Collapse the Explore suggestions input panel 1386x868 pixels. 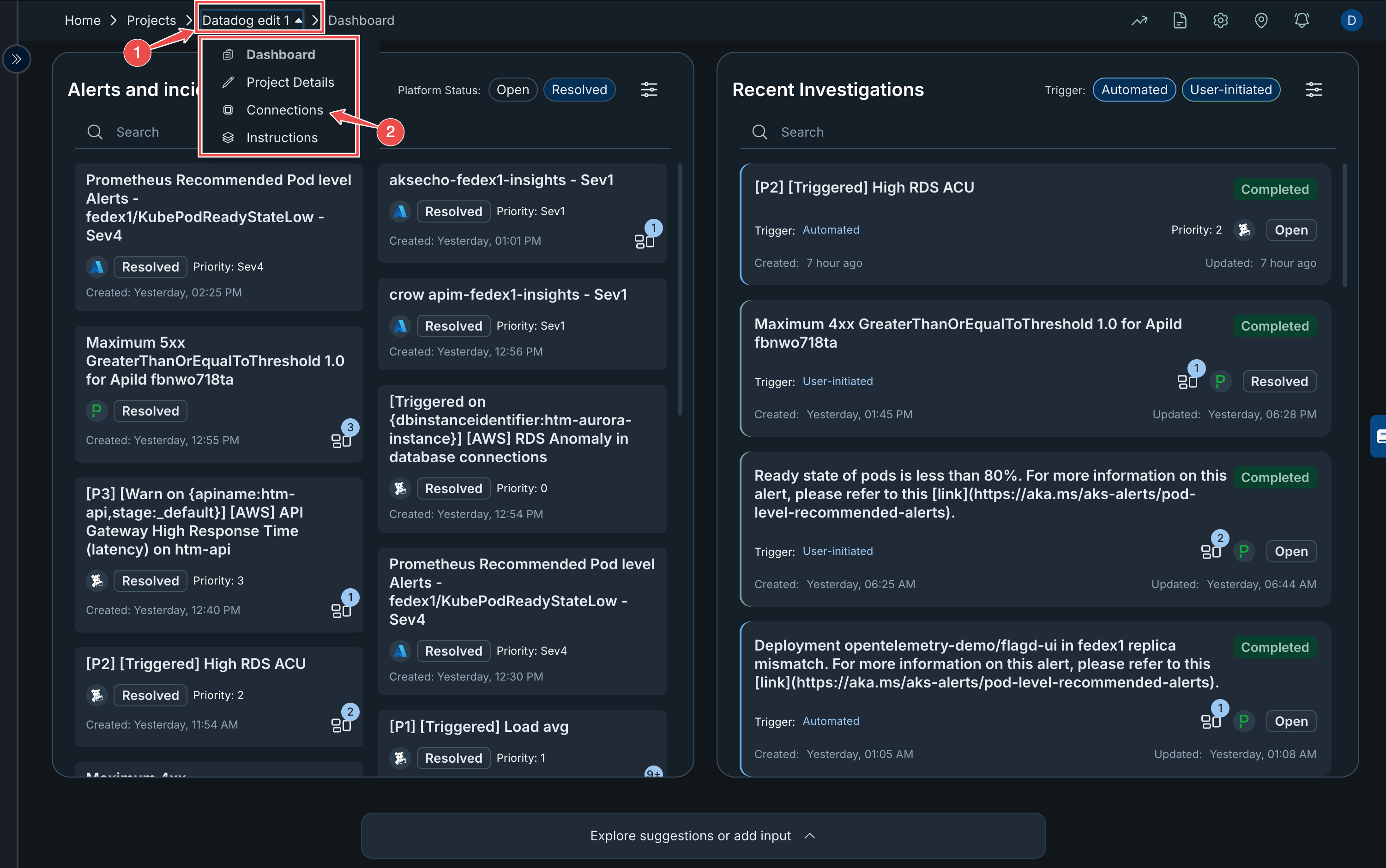[809, 836]
